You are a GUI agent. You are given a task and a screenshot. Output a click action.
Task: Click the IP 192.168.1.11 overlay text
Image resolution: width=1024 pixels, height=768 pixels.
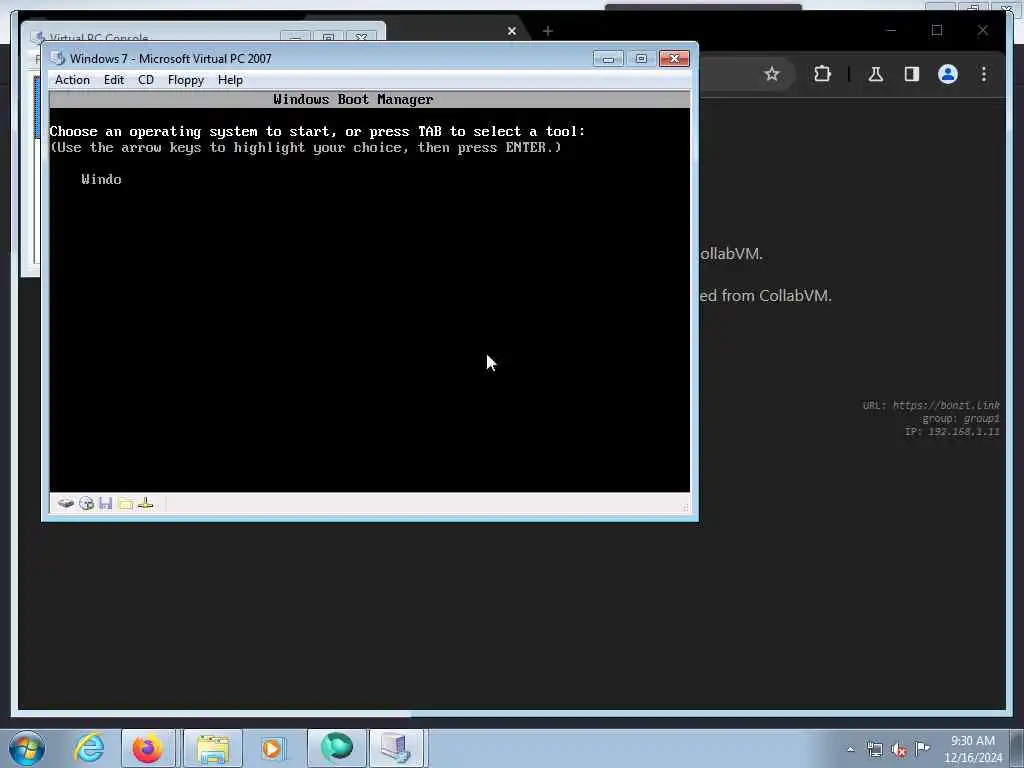pyautogui.click(x=952, y=432)
